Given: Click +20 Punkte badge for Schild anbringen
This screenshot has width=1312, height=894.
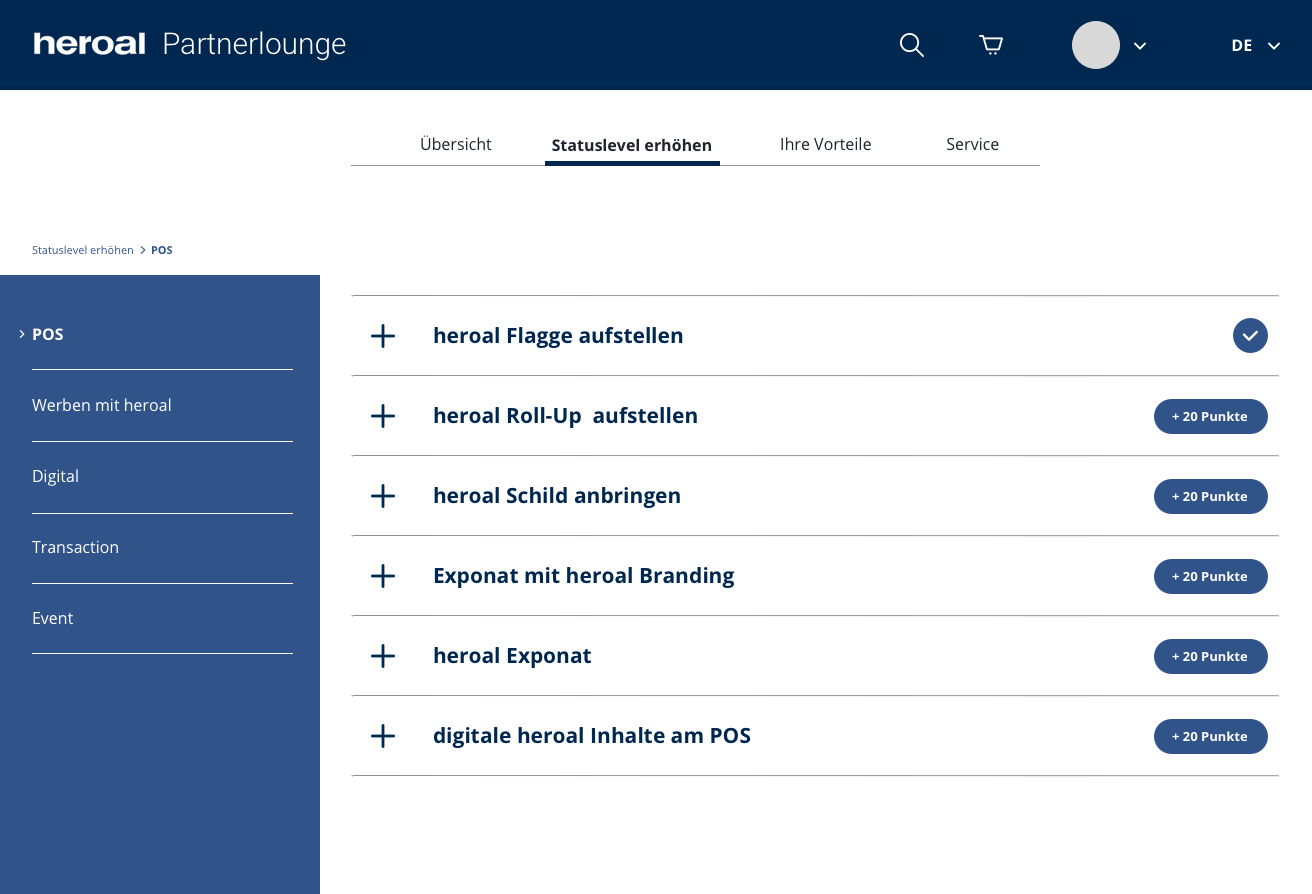Looking at the screenshot, I should (x=1211, y=496).
